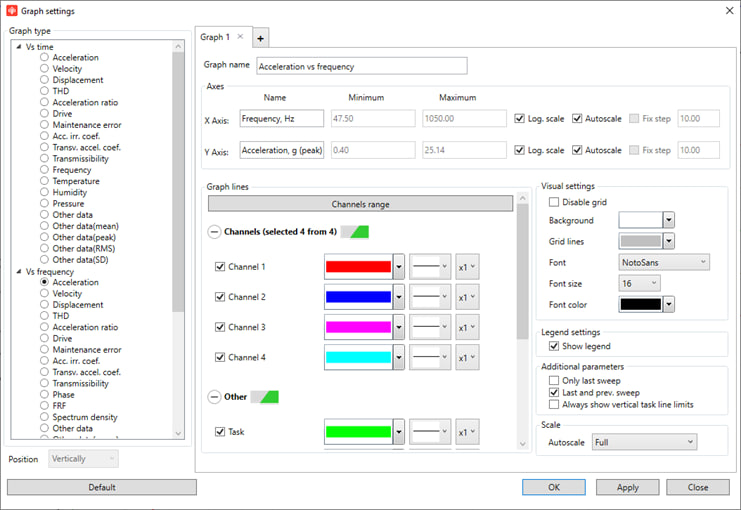741x510 pixels.
Task: Click the cyan Channel 4 color swatch
Action: [358, 357]
